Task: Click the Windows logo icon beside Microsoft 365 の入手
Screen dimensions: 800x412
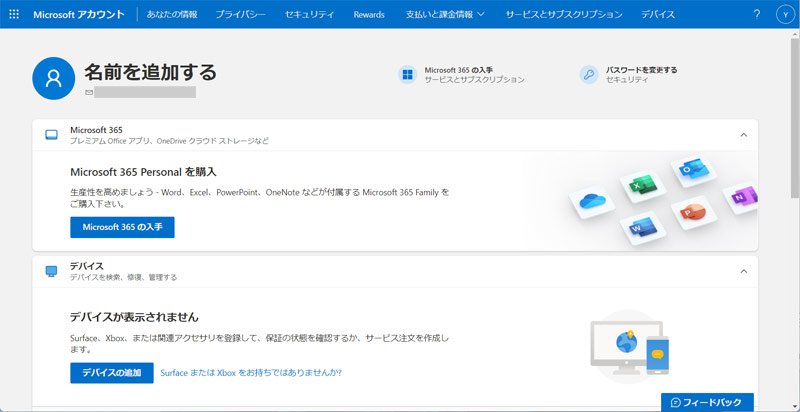Action: coord(407,74)
